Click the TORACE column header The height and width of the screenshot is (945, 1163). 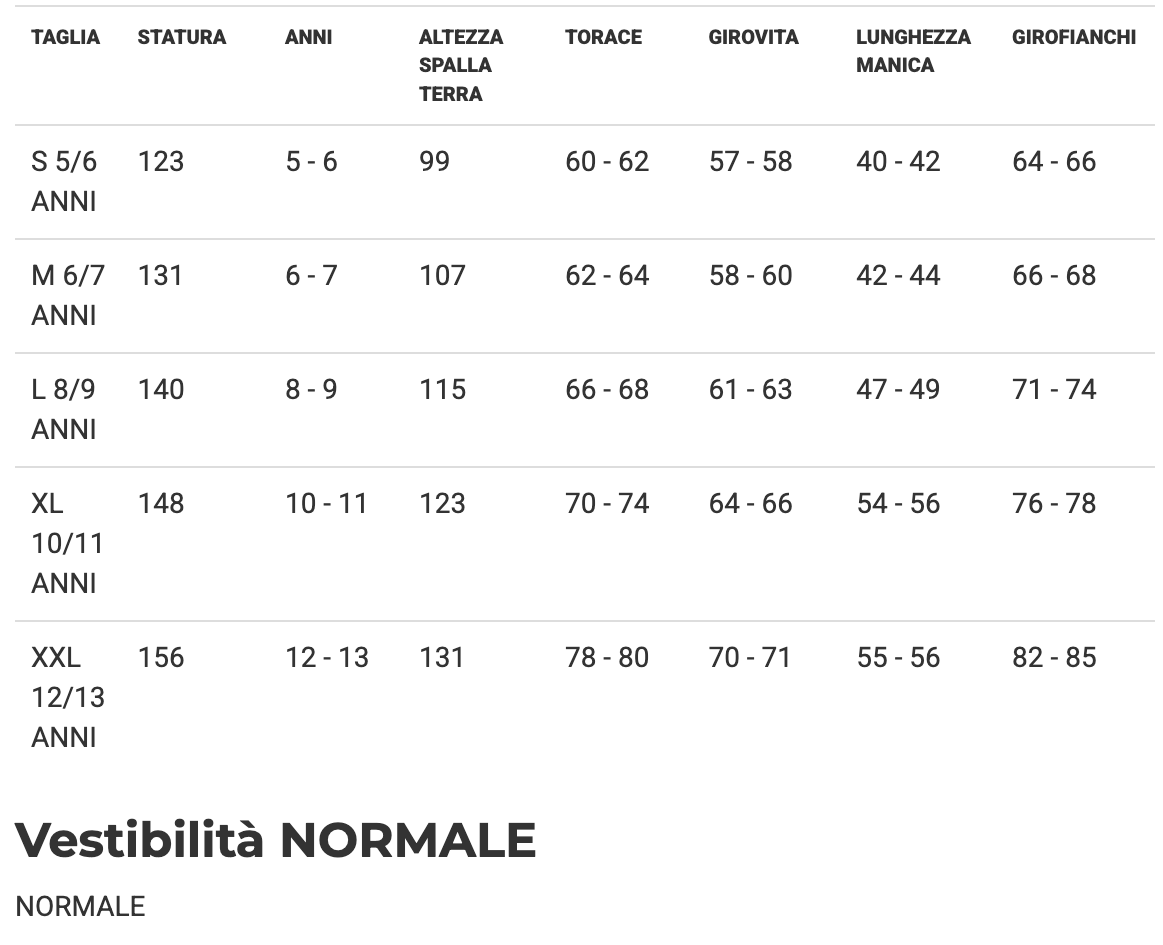coord(603,38)
